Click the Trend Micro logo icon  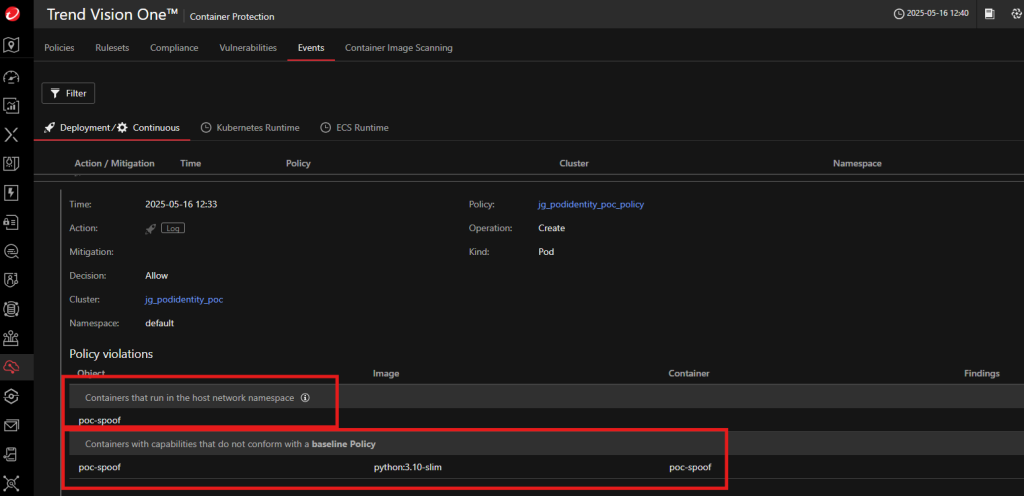11,14
